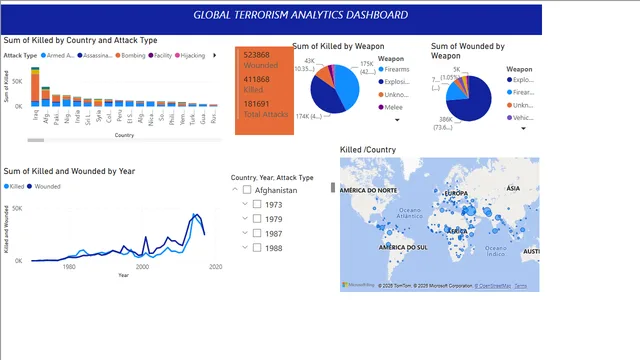
Task: Click the 523868 Wounded card value
Action: 256,55
